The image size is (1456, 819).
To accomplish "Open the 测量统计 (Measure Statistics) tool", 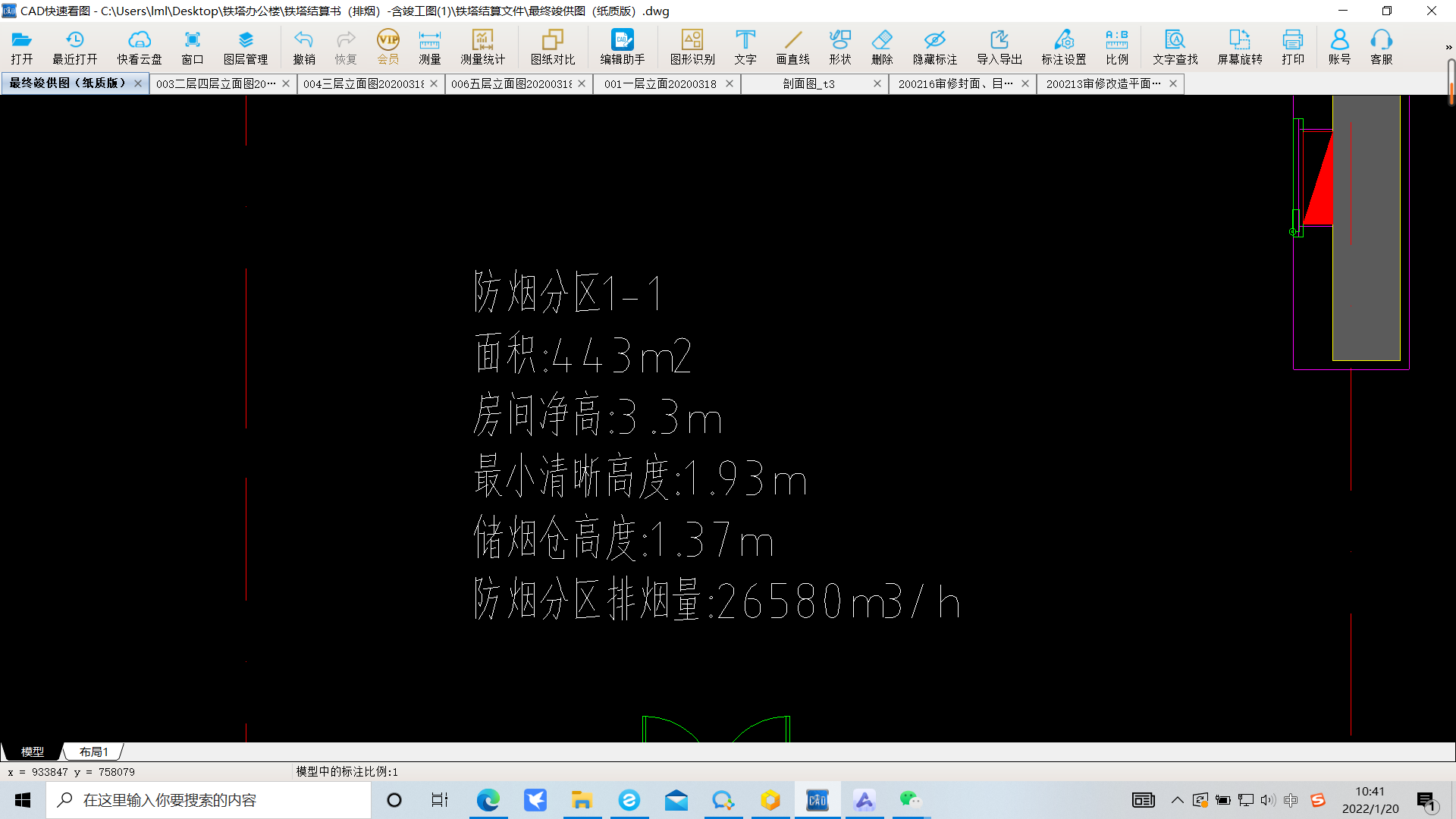I will tap(481, 46).
